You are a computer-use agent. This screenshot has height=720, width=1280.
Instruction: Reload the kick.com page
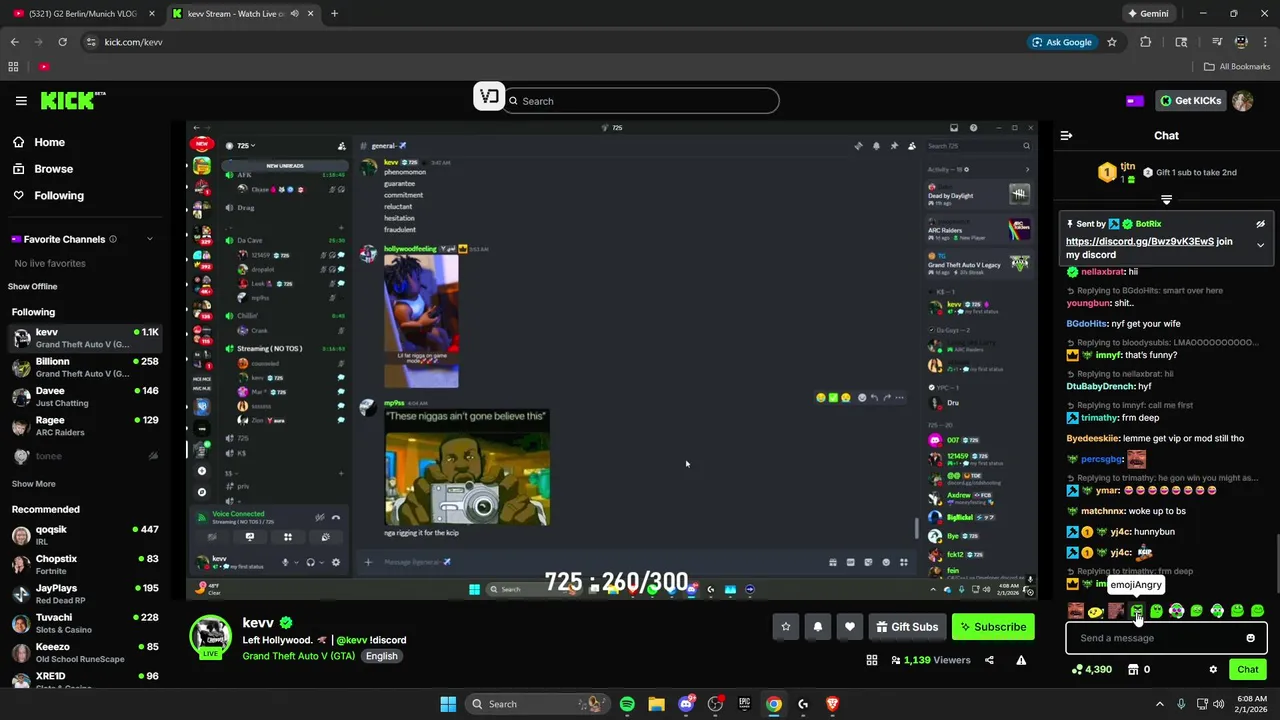pyautogui.click(x=62, y=42)
